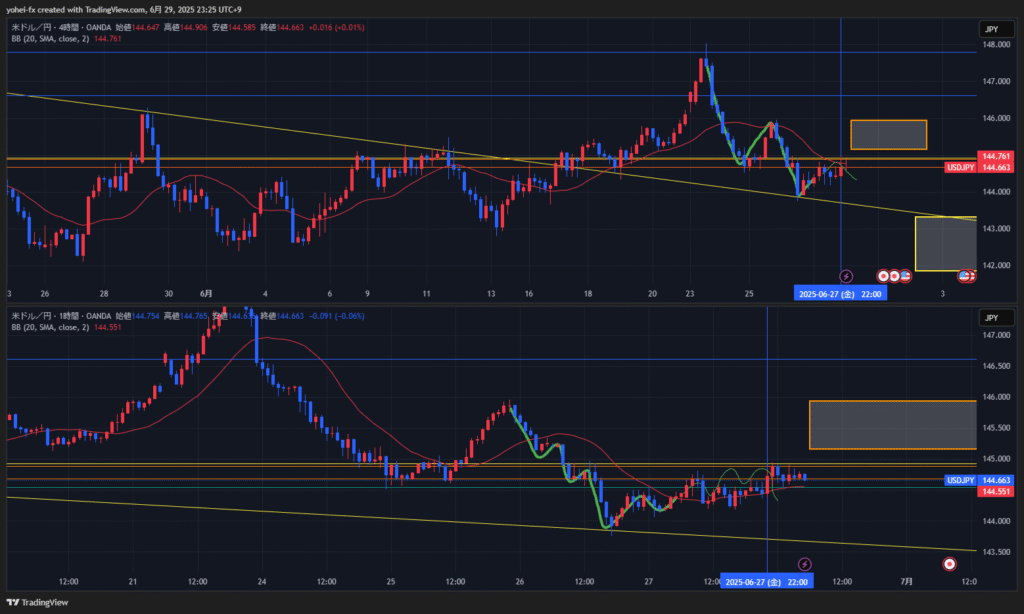1024x614 pixels.
Task: Click the 2025-06-27 22:00 date label on the 1-hour chart
Action: [767, 581]
